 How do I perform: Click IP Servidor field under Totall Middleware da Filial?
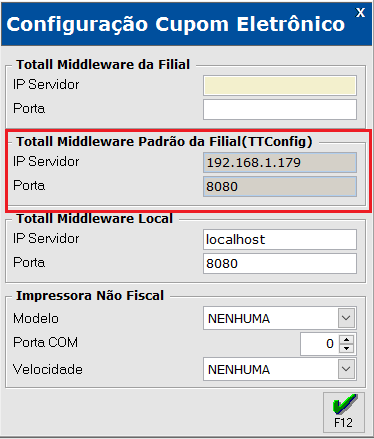click(x=280, y=85)
